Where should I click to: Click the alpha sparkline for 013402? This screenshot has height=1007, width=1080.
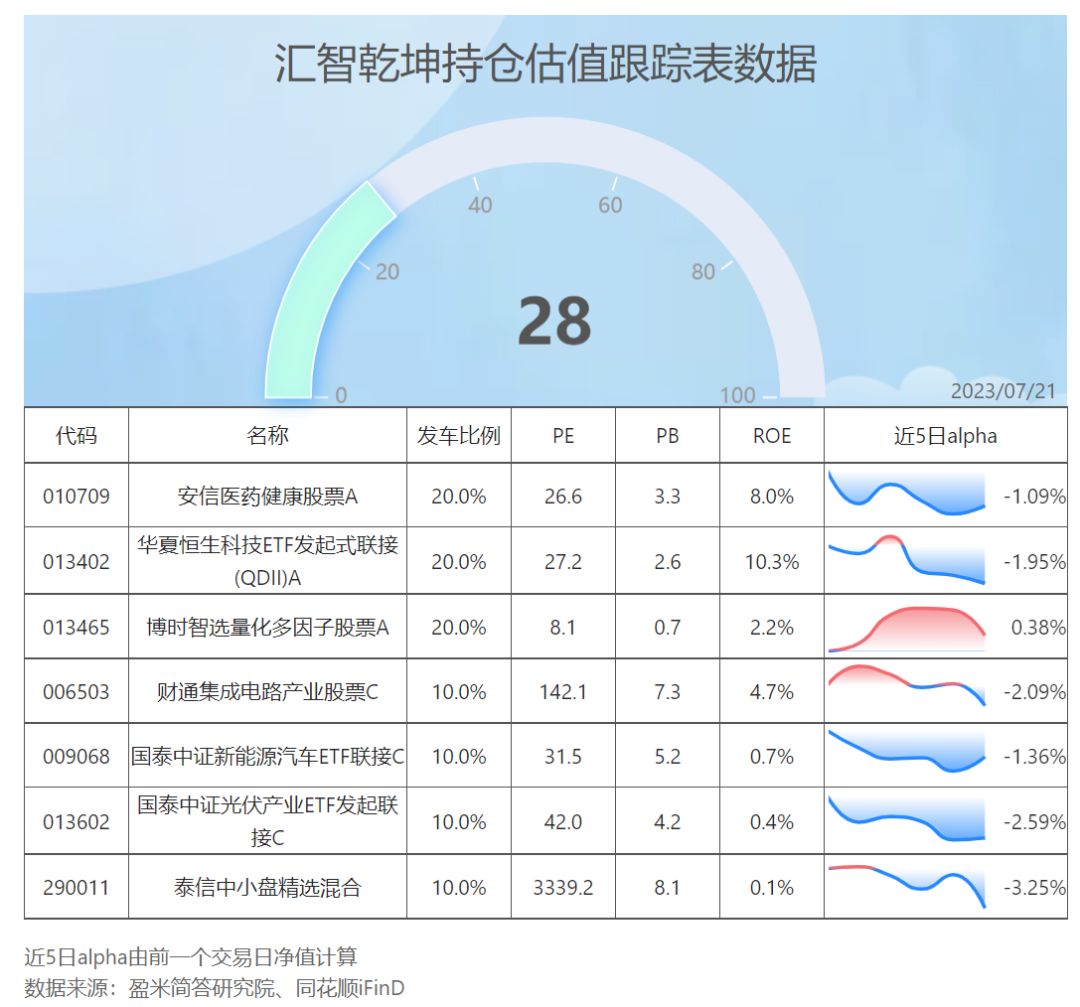[906, 559]
